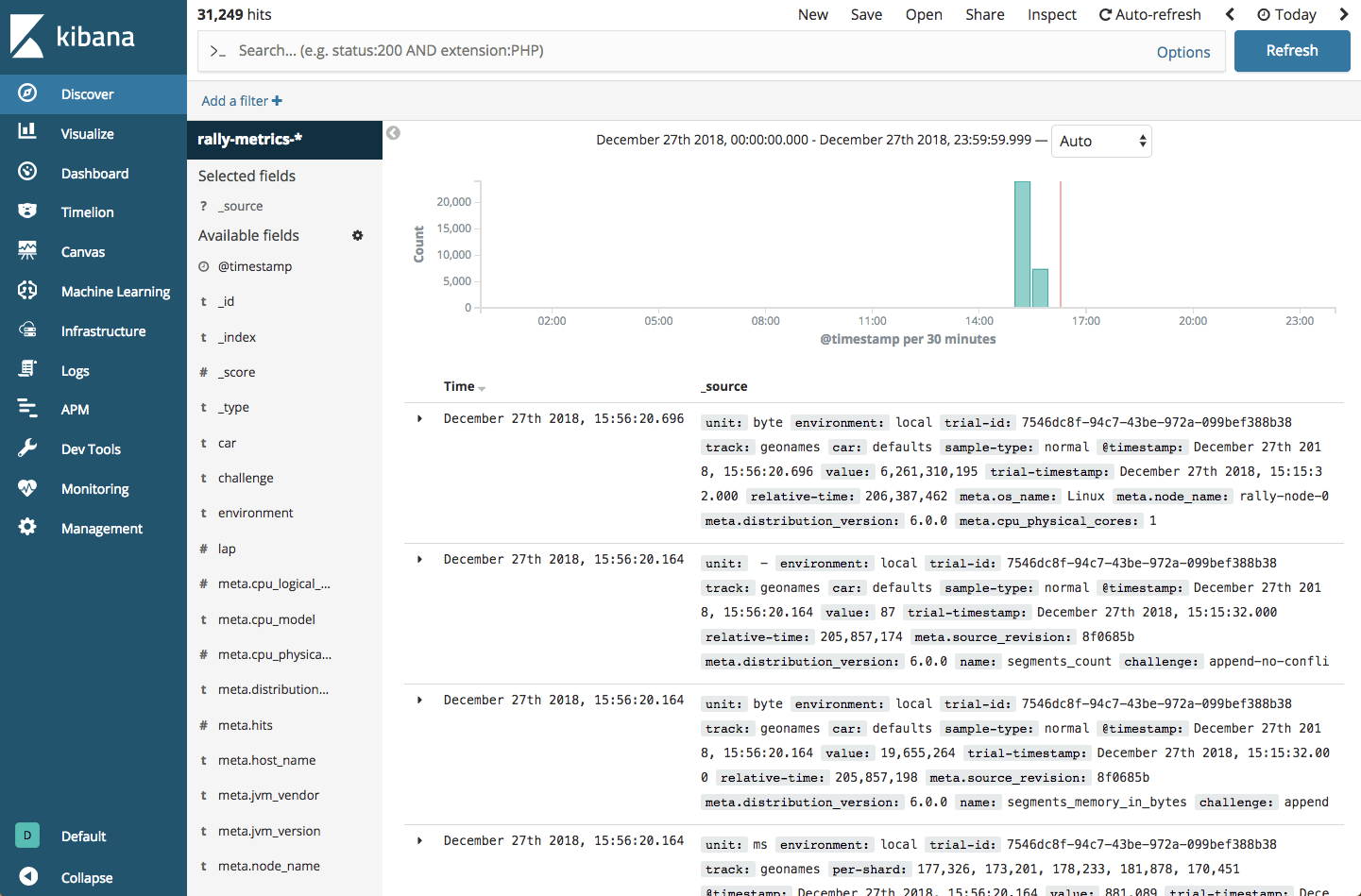Collapse the fields sidebar arrow
Screen dimensions: 1361x896
click(393, 133)
